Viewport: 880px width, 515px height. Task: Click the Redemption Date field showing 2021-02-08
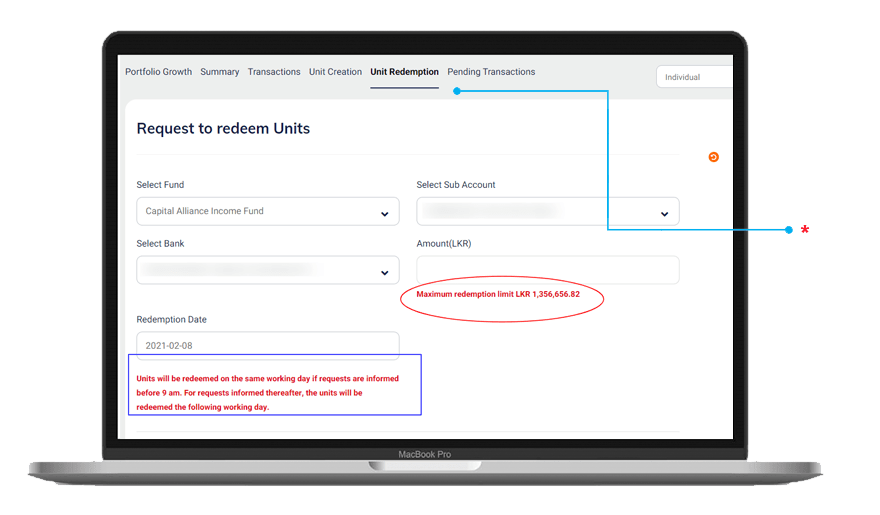pos(268,345)
